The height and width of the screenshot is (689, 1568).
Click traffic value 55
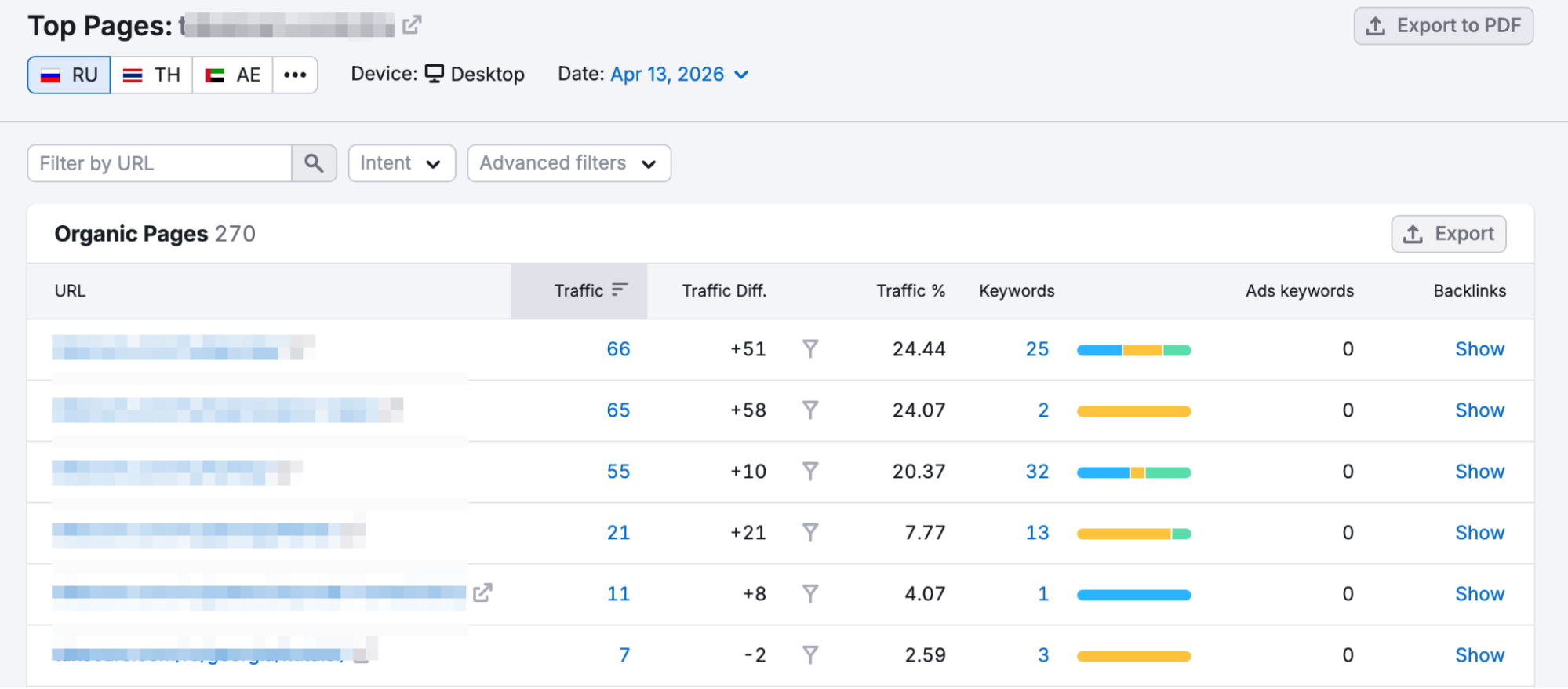coord(618,472)
